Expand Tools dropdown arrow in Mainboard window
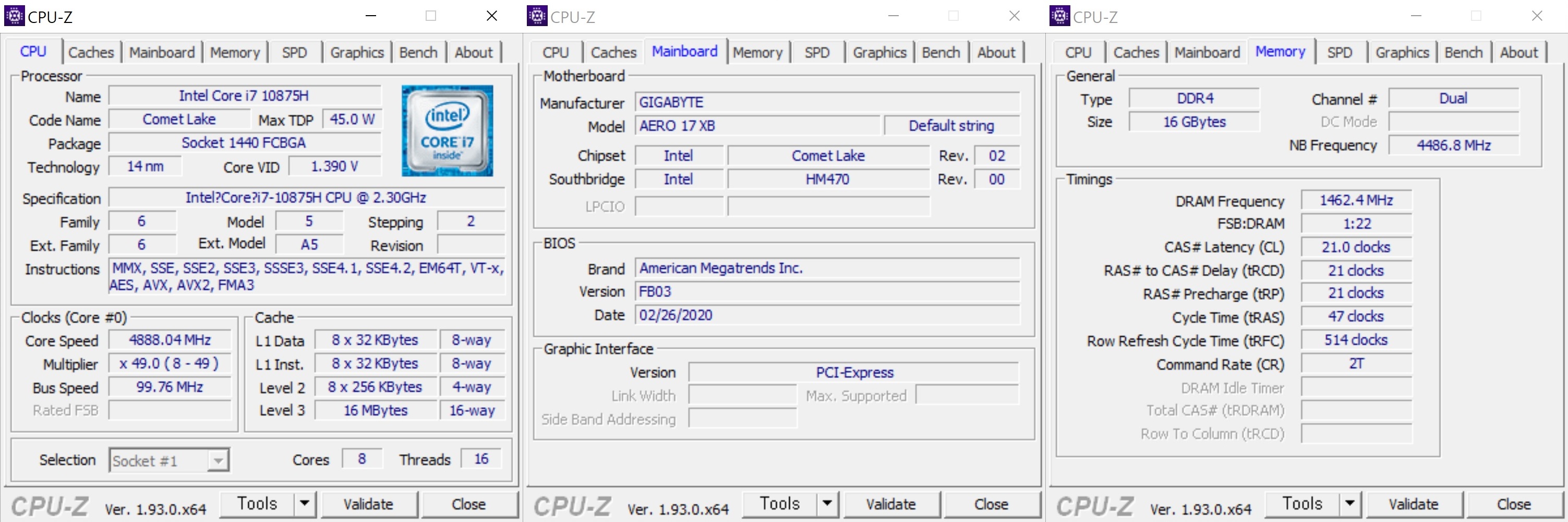The height and width of the screenshot is (522, 1568). point(827,504)
